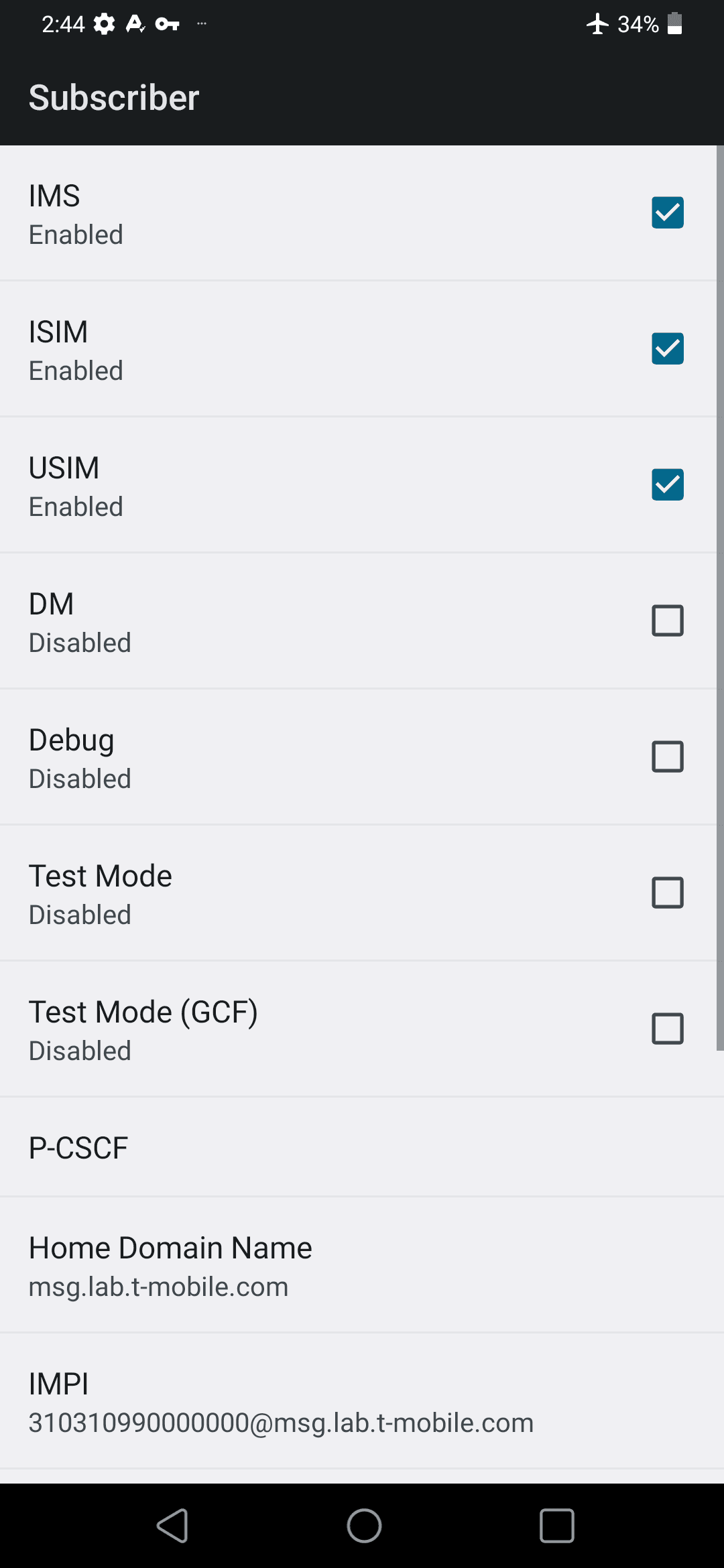Viewport: 724px width, 1568px height.
Task: Tap the Back navigation button
Action: point(172,1526)
